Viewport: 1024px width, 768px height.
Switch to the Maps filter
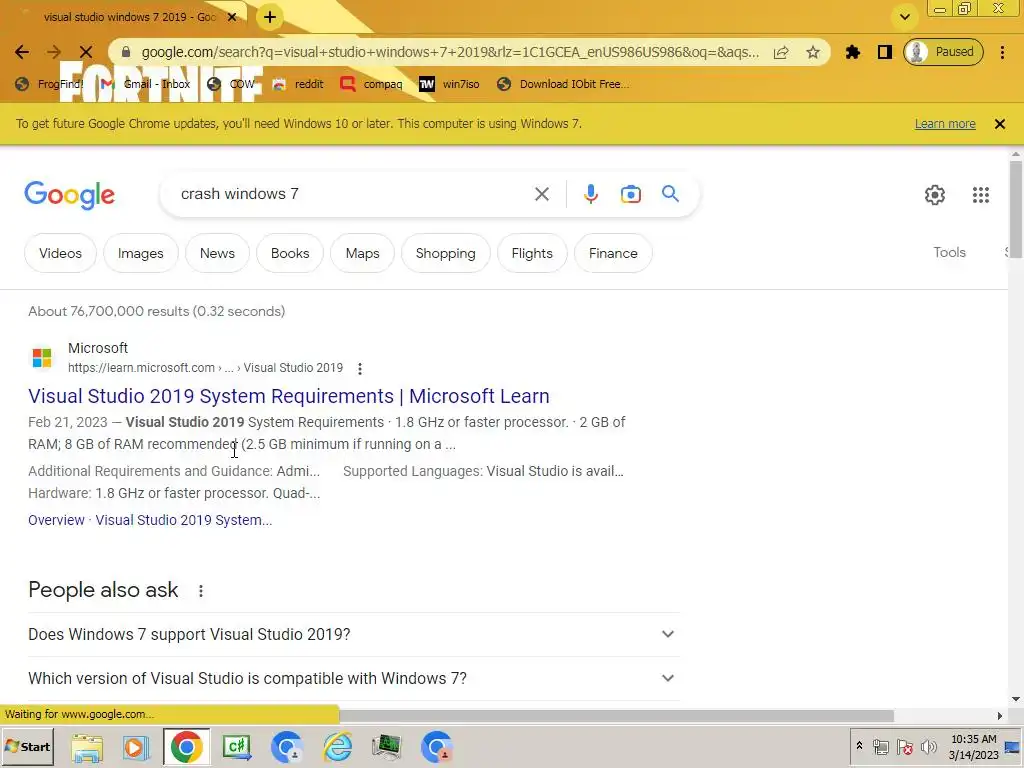coord(362,253)
